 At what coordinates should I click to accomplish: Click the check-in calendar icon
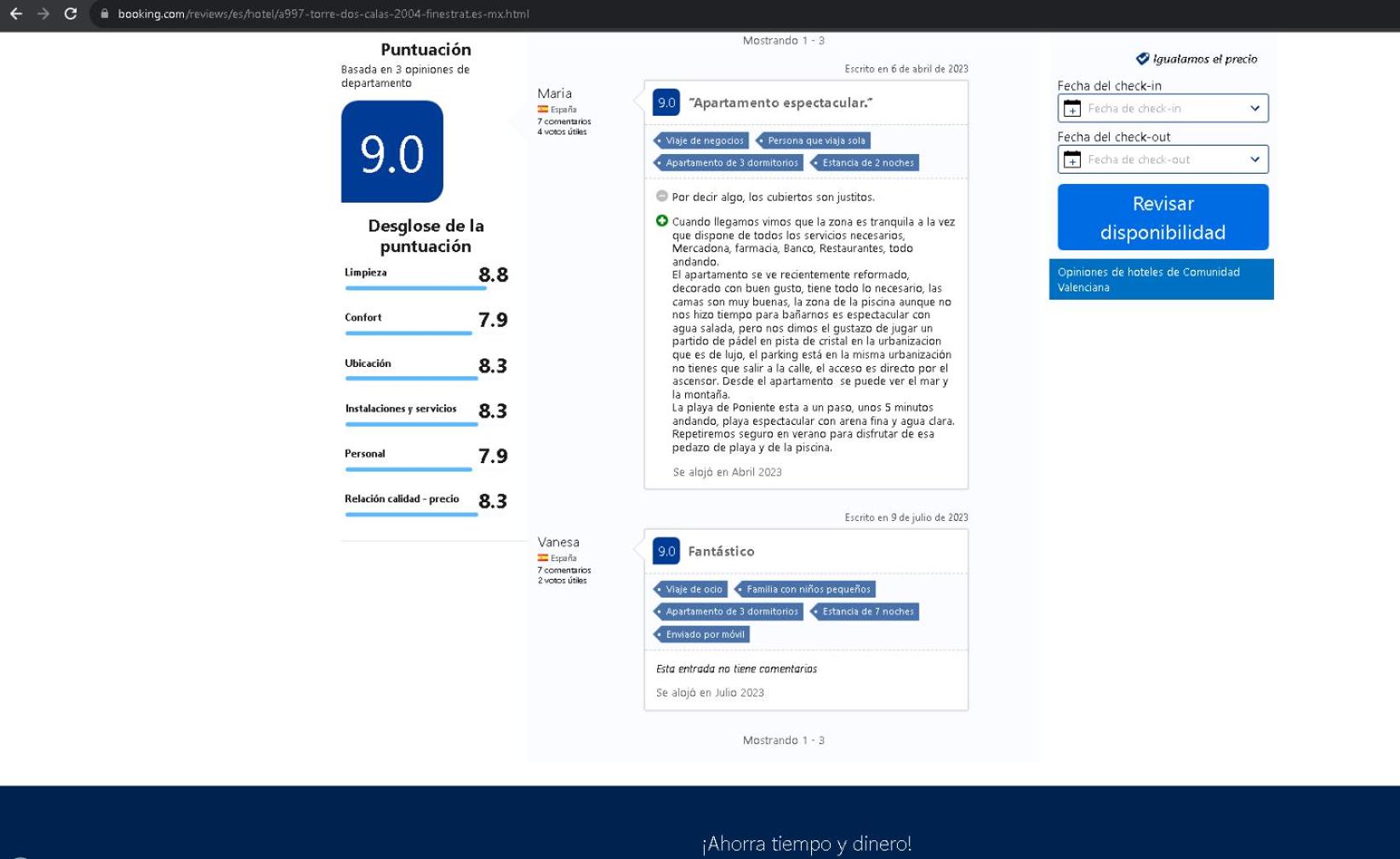click(1072, 108)
